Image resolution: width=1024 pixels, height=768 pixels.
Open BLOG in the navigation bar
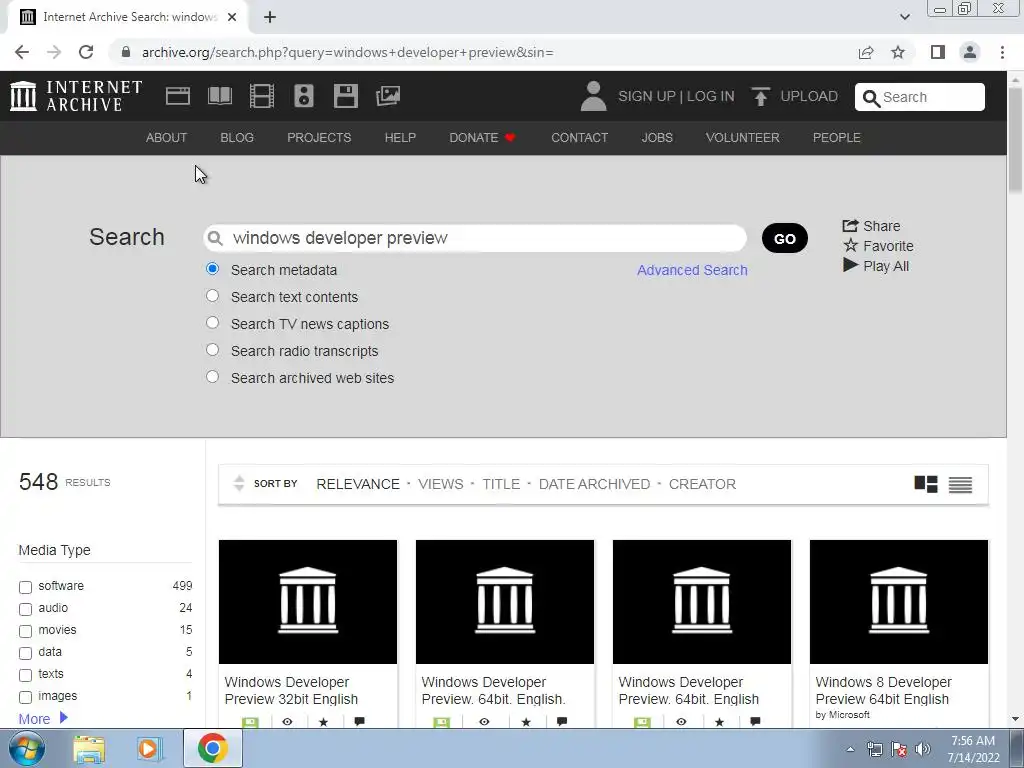[x=237, y=138]
